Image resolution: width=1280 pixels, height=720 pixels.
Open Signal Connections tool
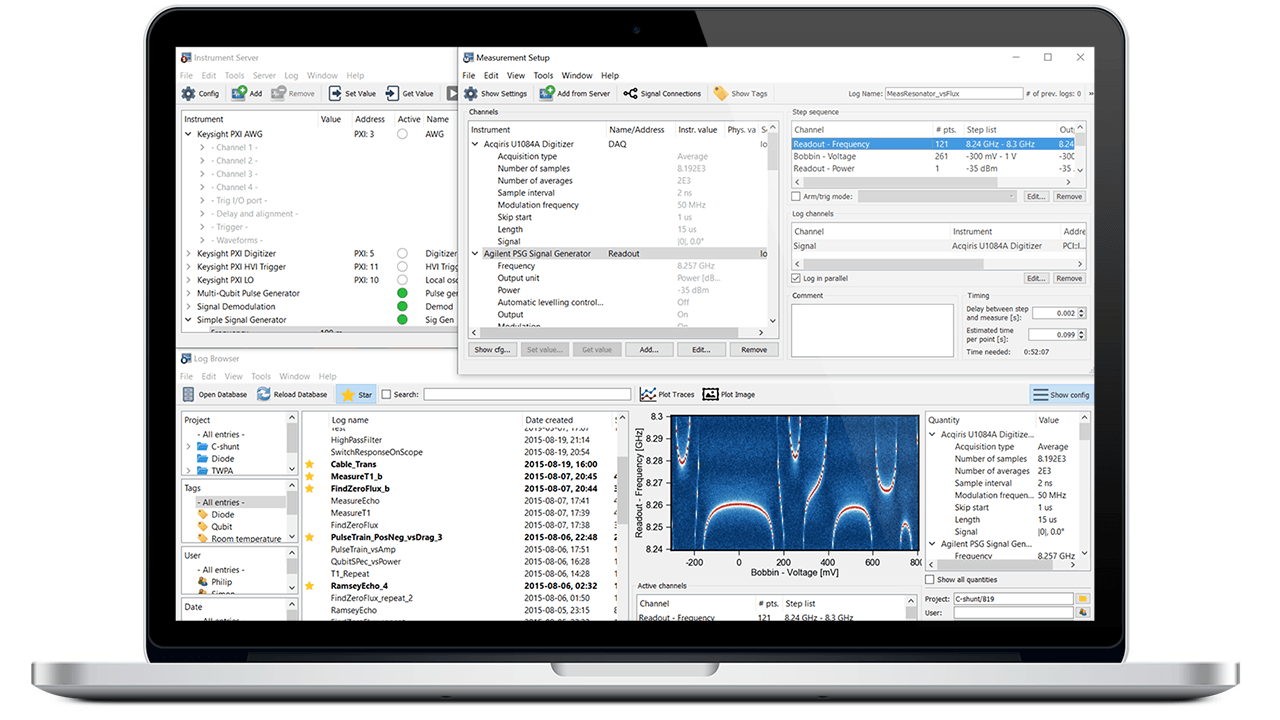(x=631, y=93)
